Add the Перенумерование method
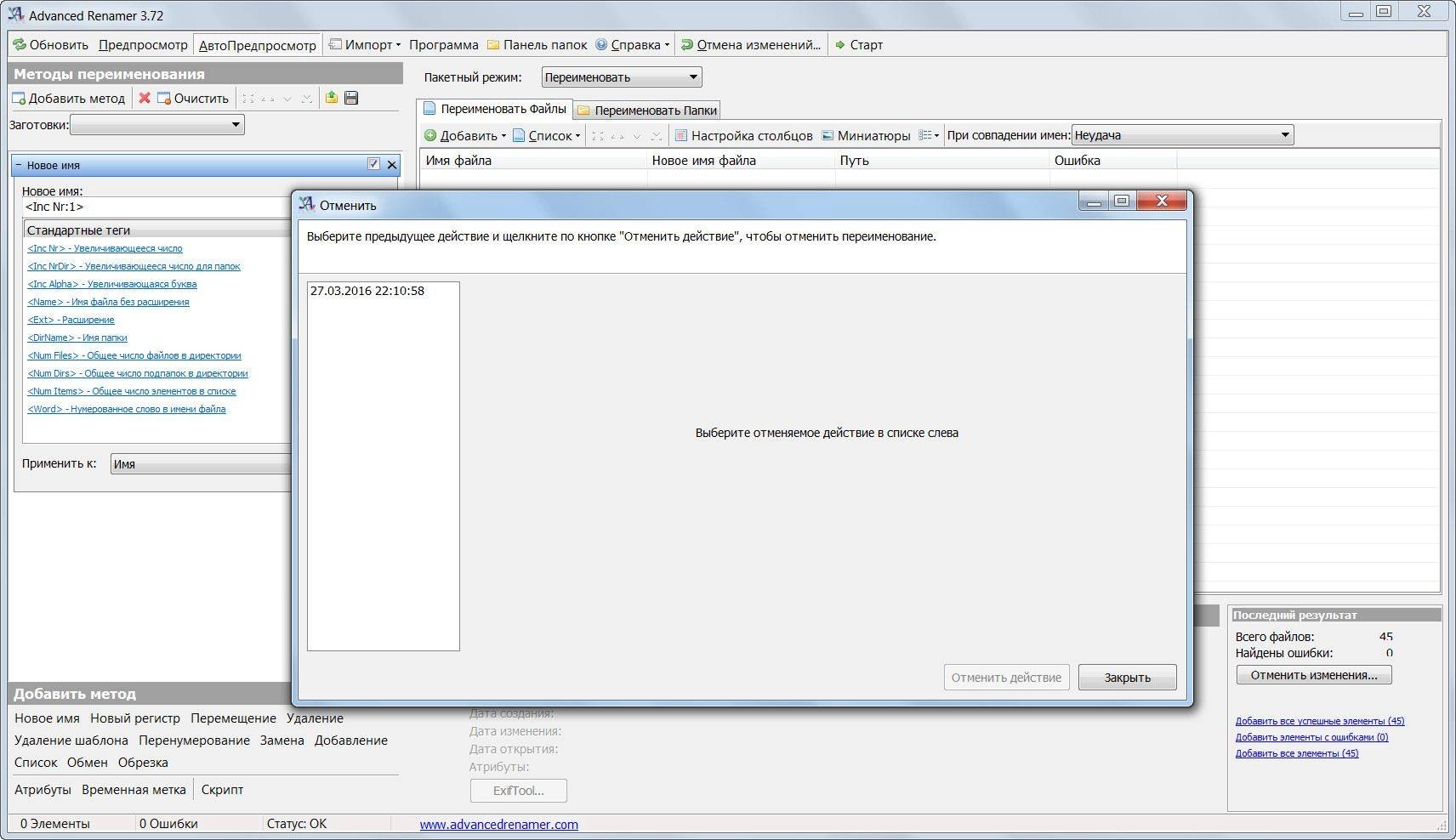This screenshot has width=1456, height=840. 194,741
